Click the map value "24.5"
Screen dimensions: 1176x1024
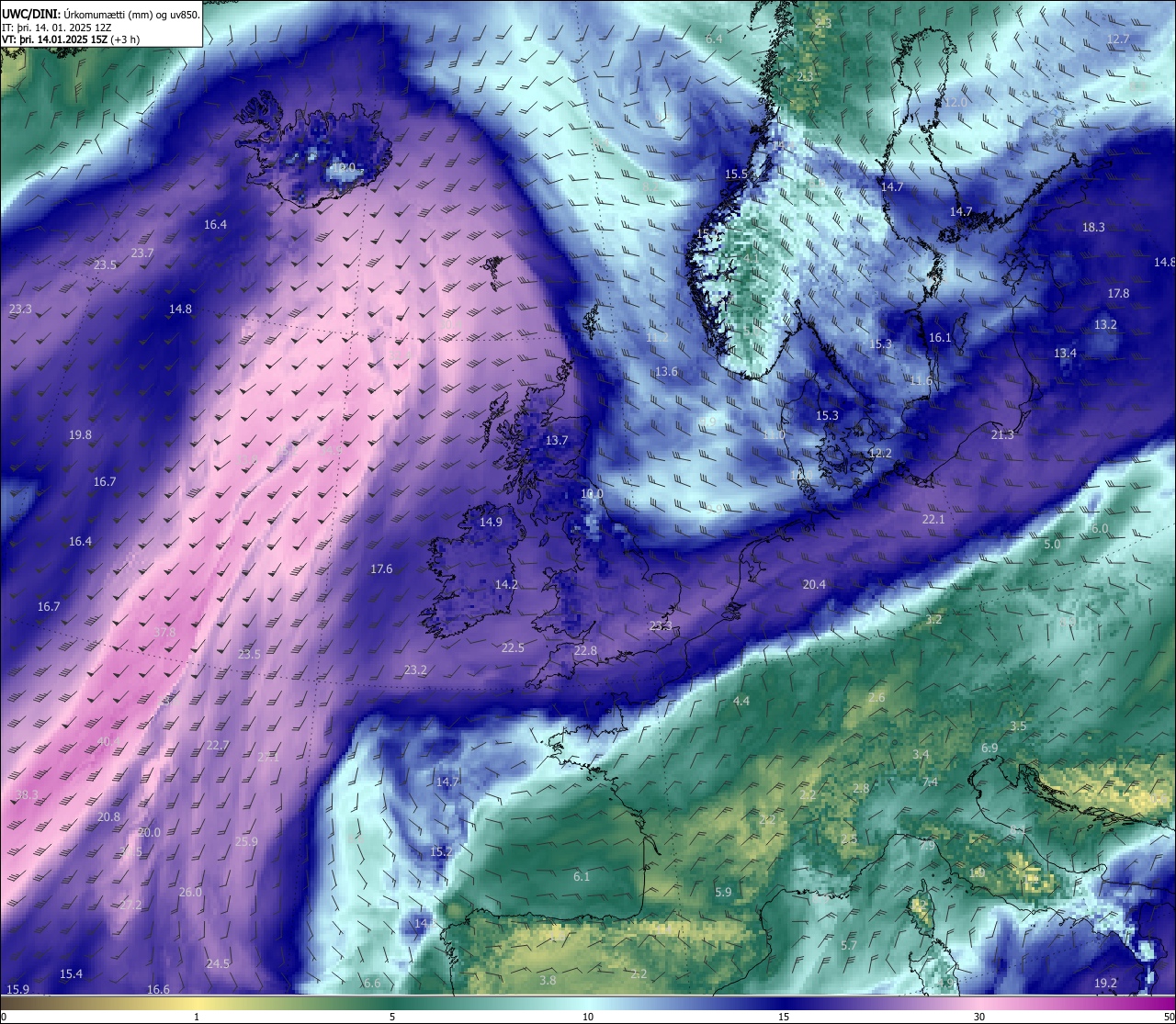tap(218, 964)
